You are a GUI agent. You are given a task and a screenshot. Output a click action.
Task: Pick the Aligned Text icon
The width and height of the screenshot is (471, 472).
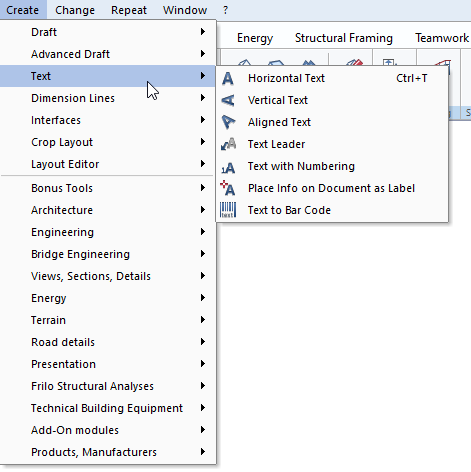[228, 122]
